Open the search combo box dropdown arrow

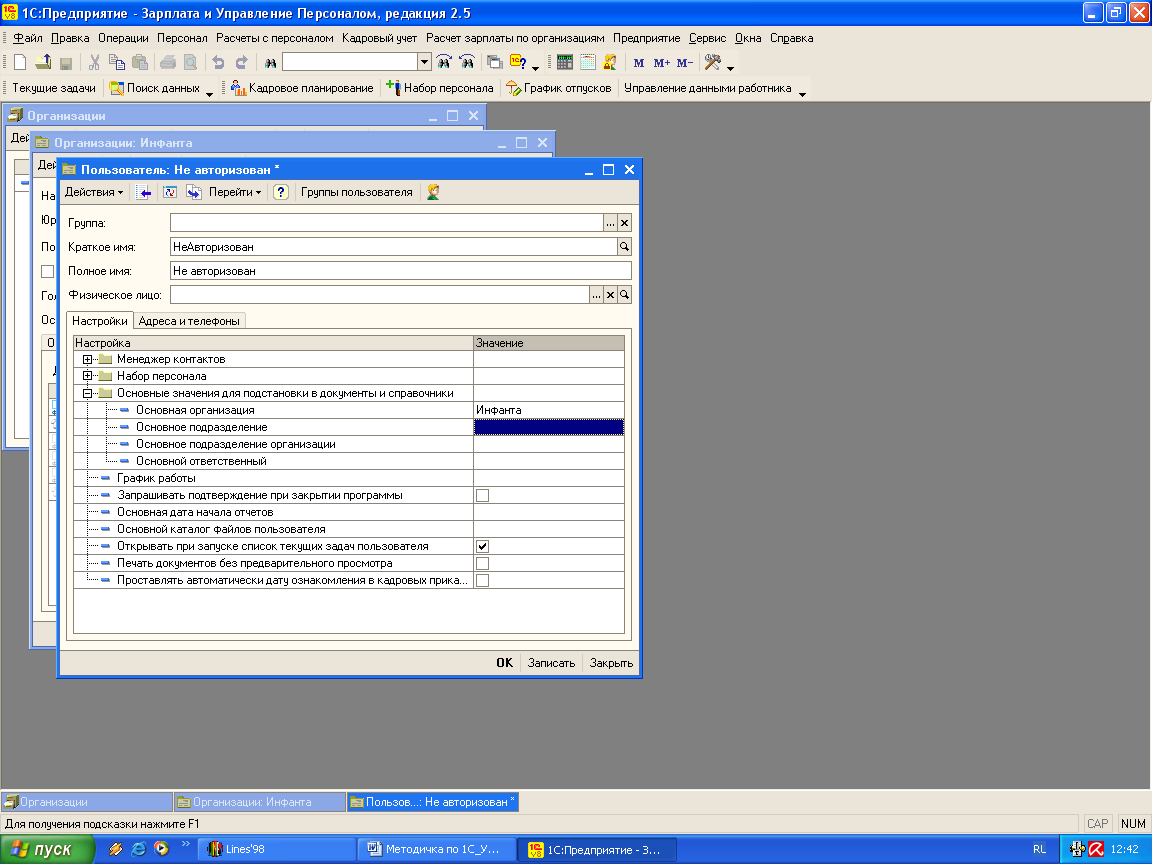424,62
